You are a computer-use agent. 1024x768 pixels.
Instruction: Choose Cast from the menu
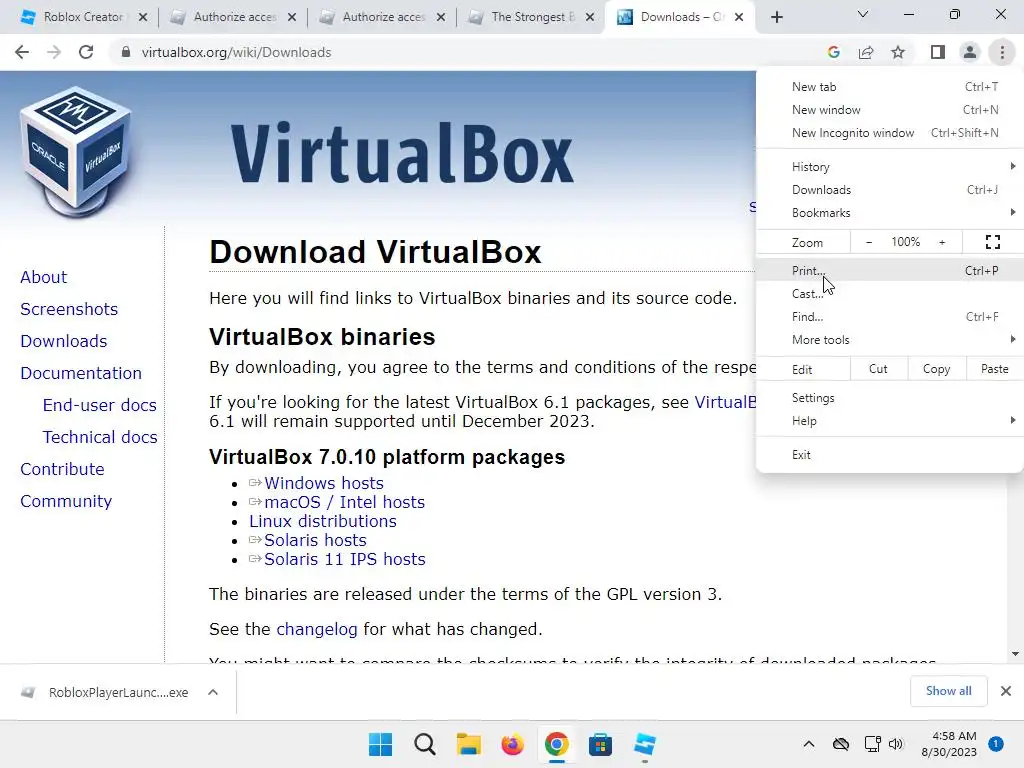tap(889, 294)
